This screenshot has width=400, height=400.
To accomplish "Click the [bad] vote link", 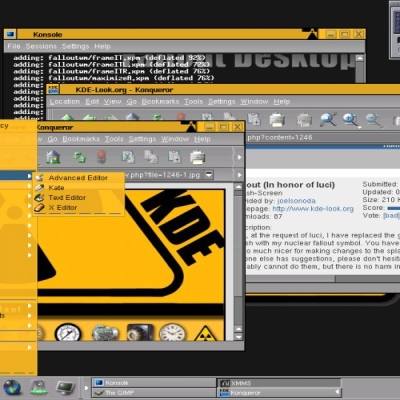I will (391, 215).
